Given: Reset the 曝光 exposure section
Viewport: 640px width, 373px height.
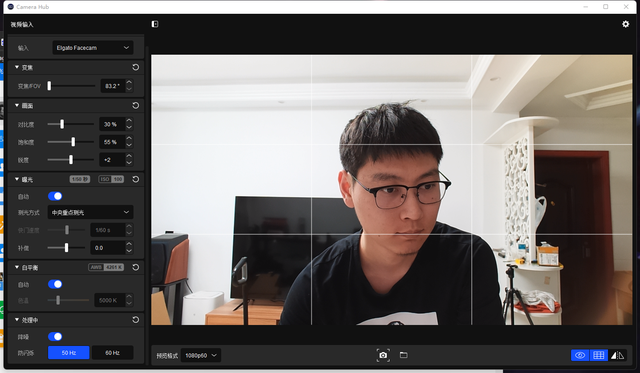Looking at the screenshot, I should pos(136,179).
